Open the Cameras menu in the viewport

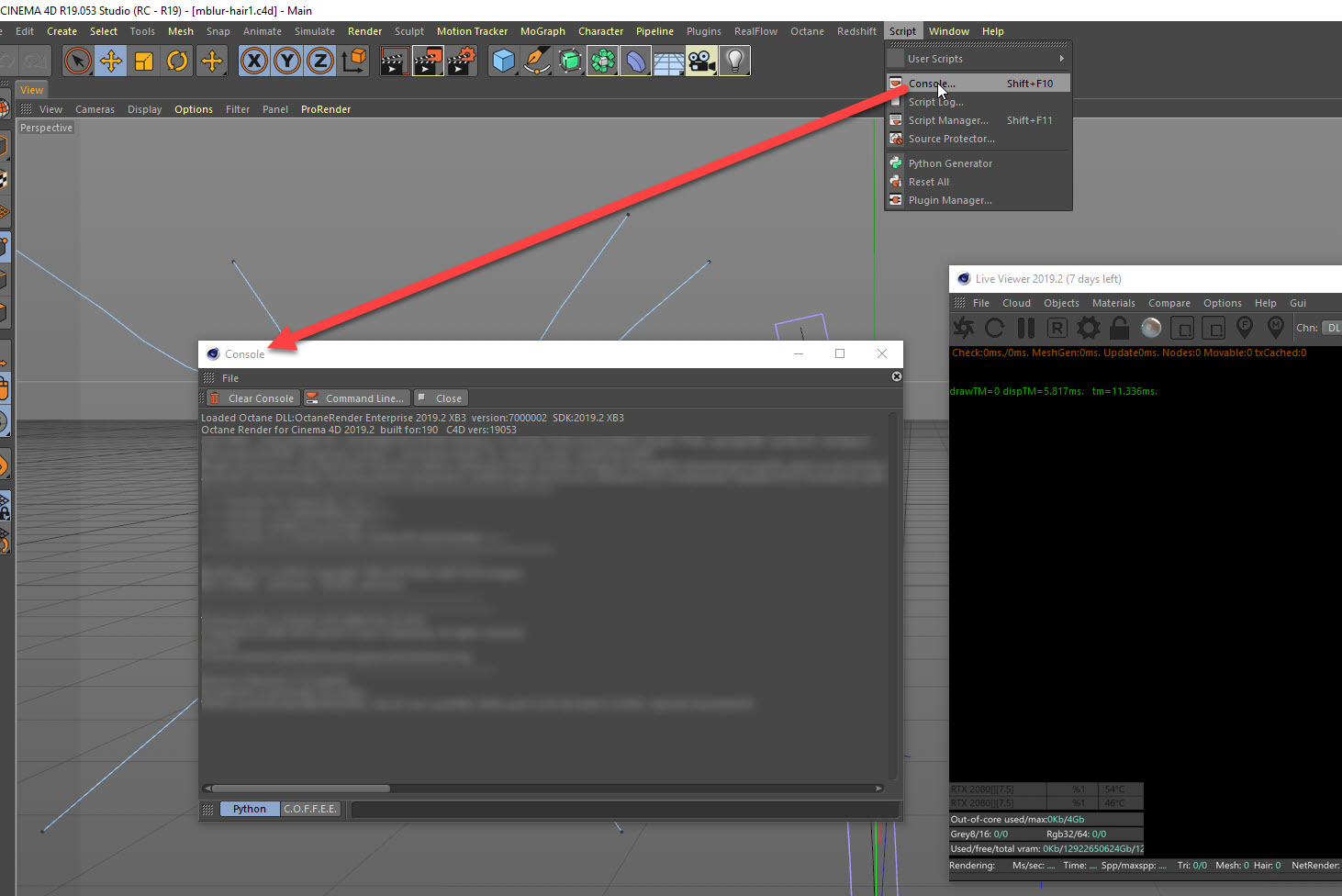[x=95, y=109]
